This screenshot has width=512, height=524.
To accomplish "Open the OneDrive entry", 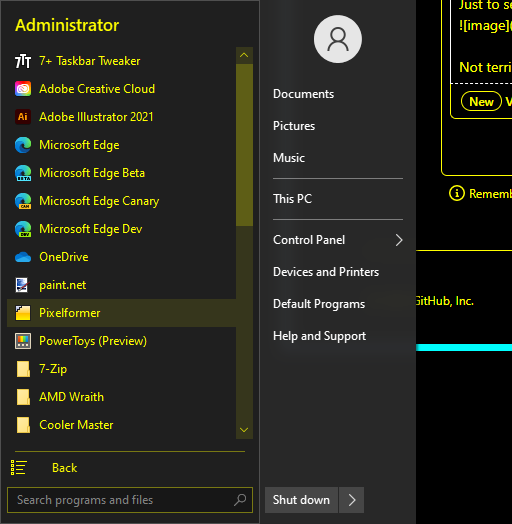I will 122,257.
